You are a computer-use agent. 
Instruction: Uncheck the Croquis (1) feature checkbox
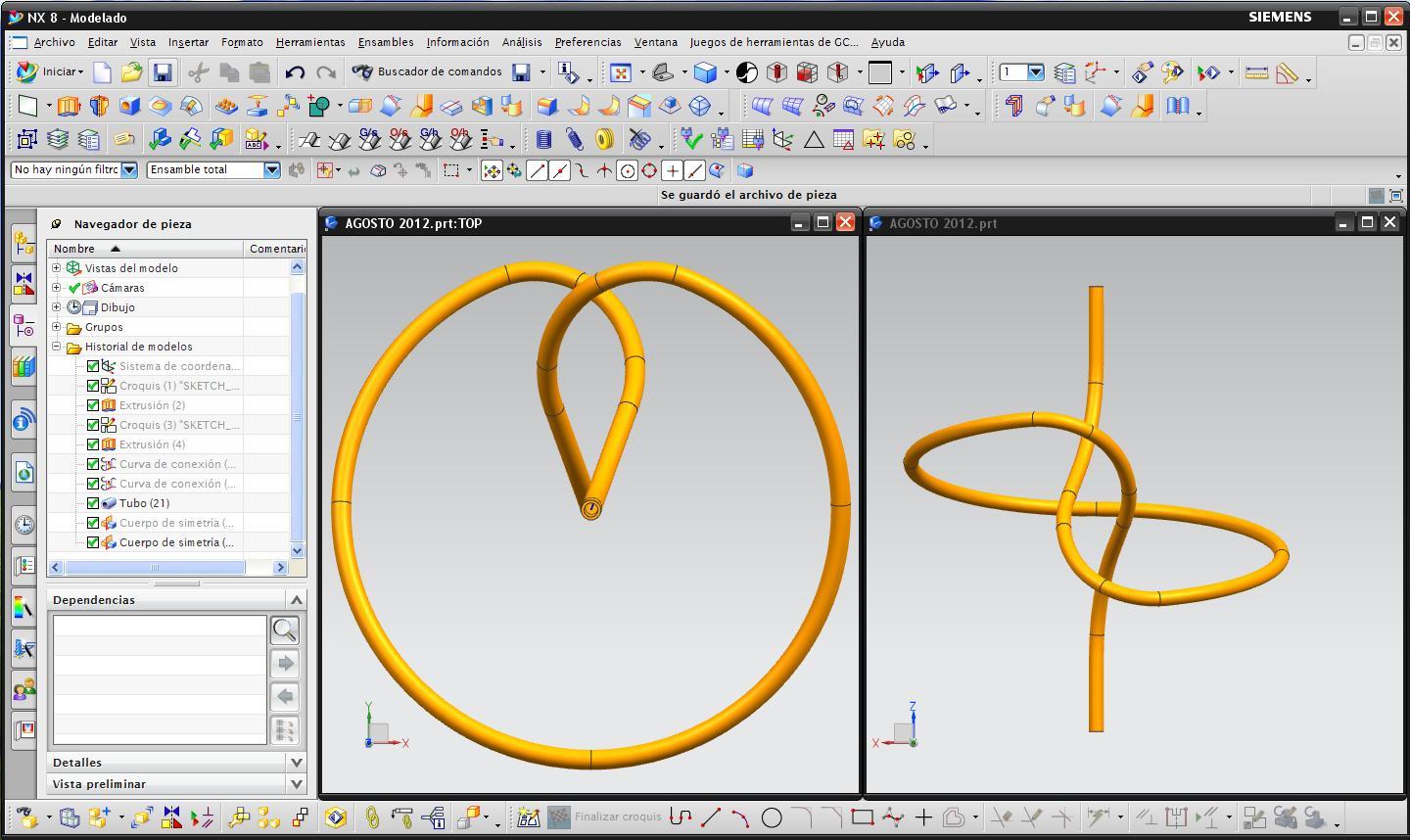coord(93,386)
